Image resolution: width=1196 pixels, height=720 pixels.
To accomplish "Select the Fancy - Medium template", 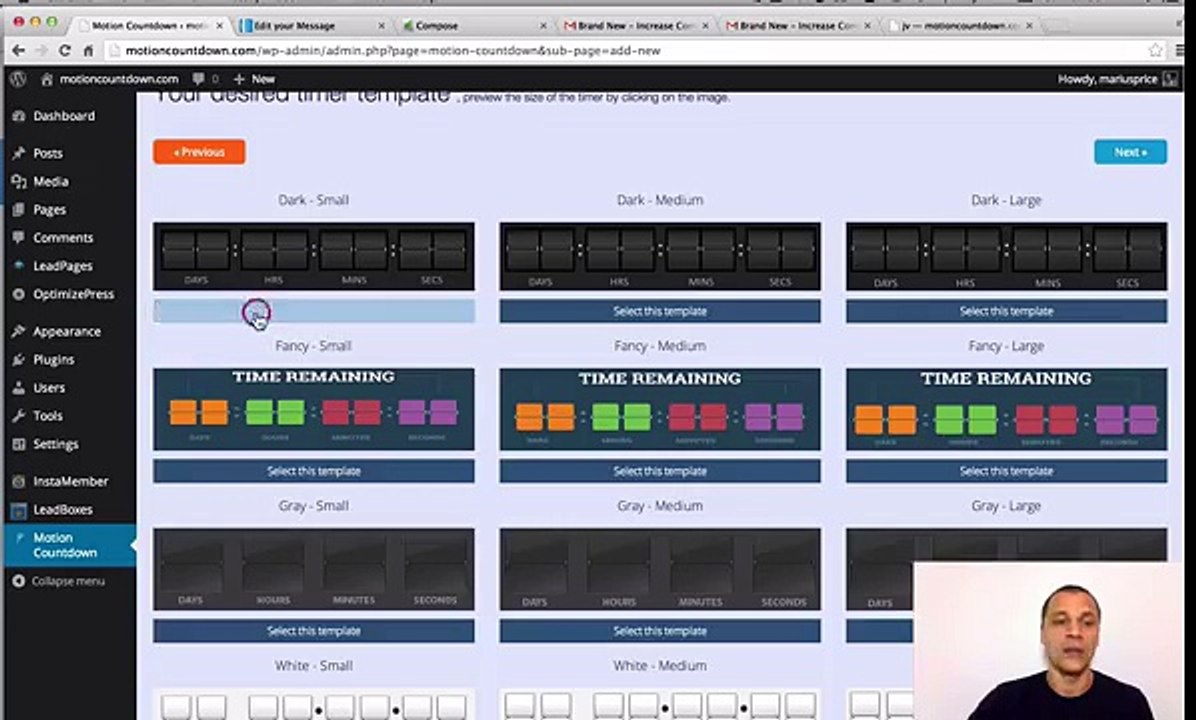I will point(660,471).
